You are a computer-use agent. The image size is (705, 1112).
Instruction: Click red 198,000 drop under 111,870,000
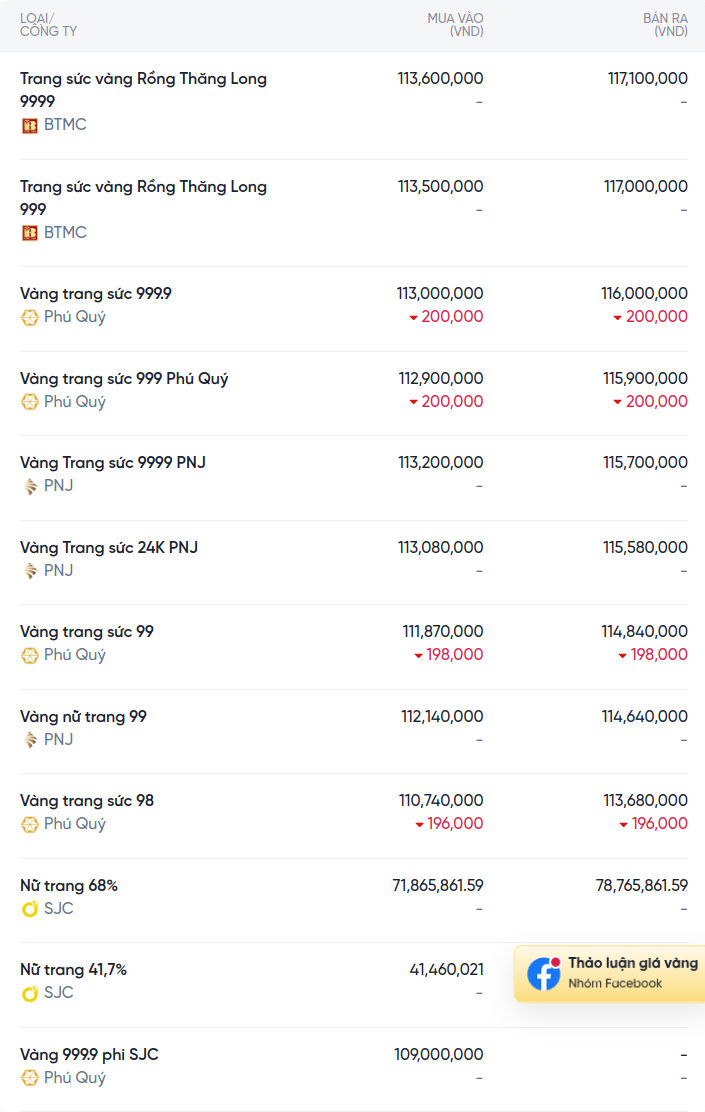[x=449, y=655]
